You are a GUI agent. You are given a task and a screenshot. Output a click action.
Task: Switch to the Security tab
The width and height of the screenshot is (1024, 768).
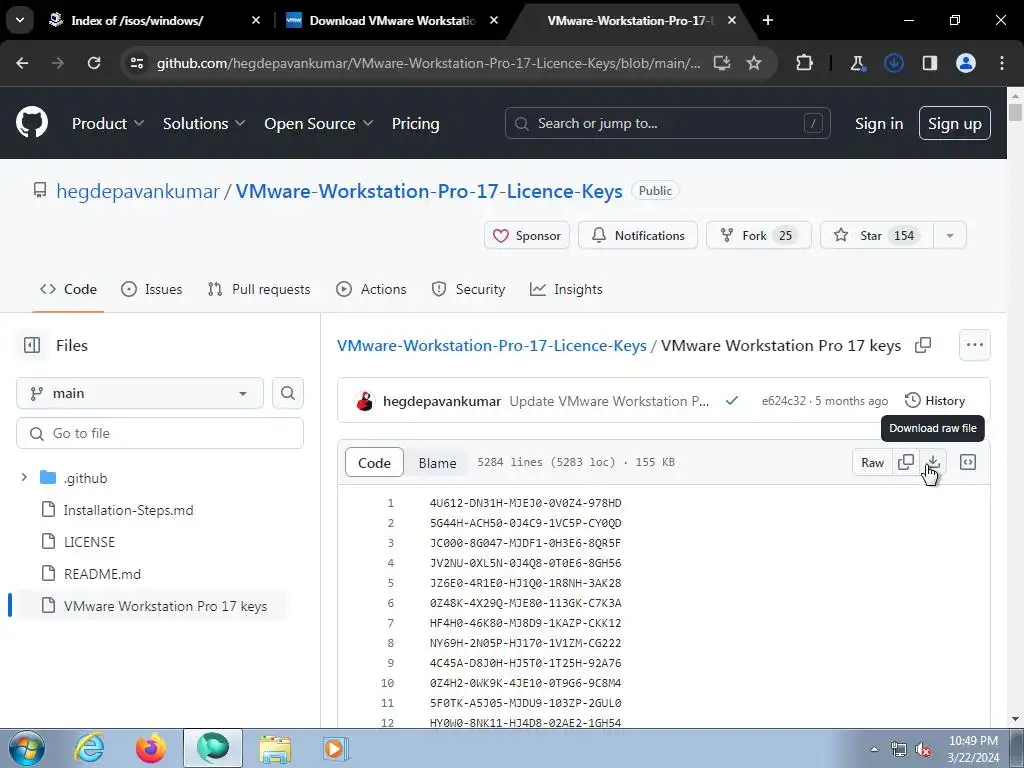click(468, 289)
